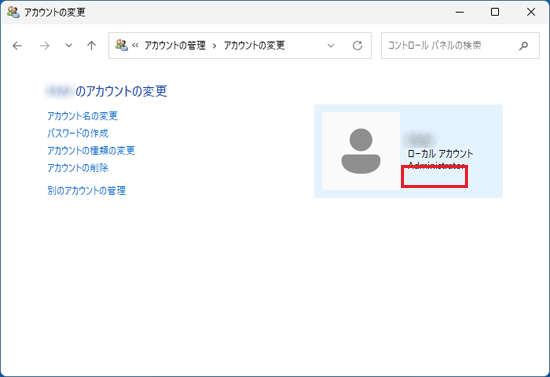
Task: Open パスワードの作成 link
Action: (78, 133)
